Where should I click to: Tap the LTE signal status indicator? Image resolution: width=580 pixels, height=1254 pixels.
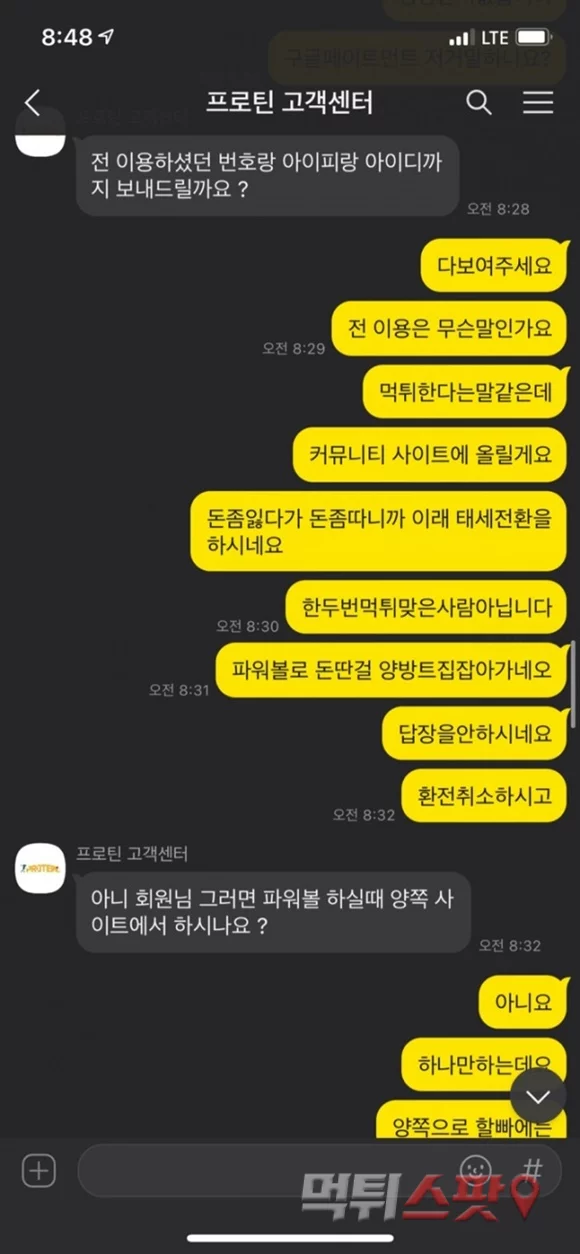click(x=494, y=38)
